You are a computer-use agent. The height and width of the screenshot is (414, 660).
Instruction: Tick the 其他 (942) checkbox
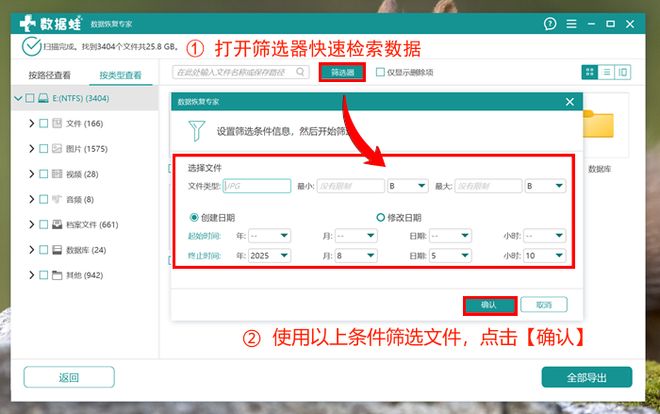tap(43, 275)
